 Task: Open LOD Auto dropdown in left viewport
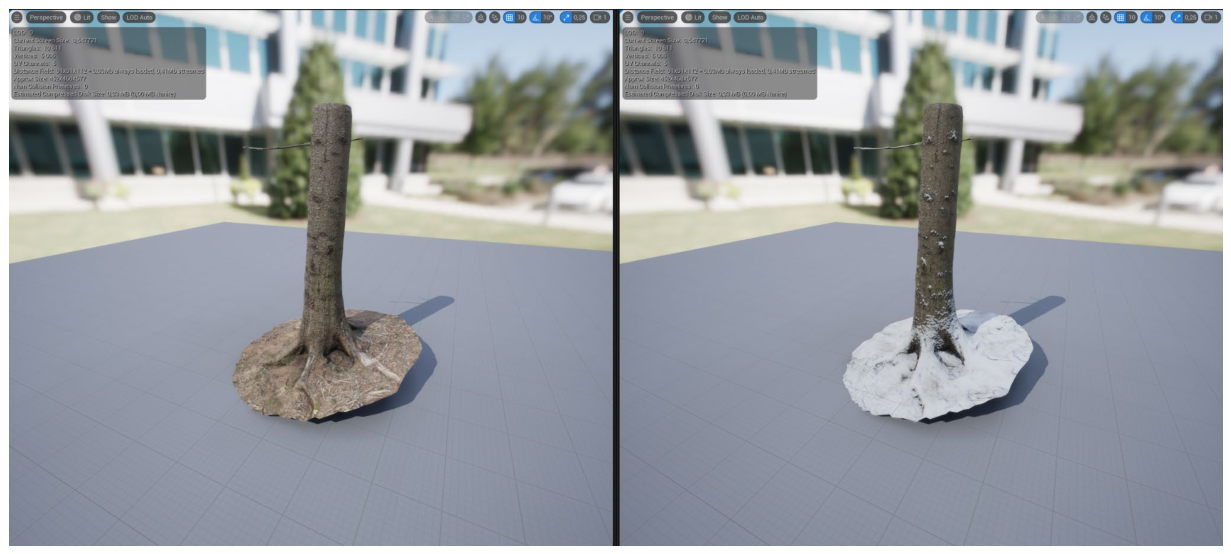point(139,18)
